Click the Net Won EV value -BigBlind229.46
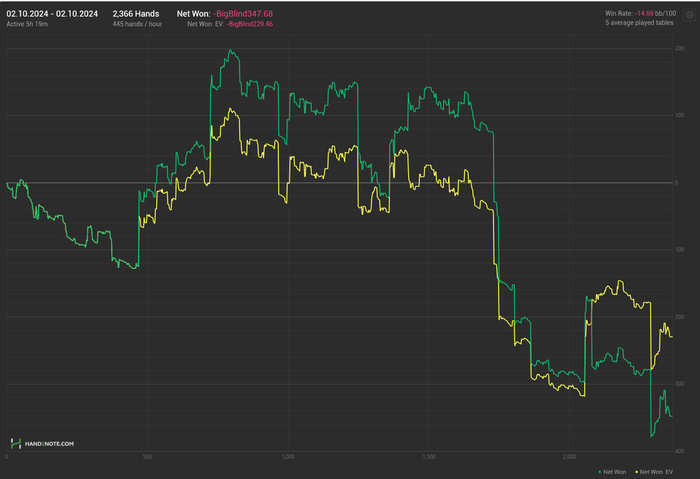This screenshot has height=479, width=700. 250,24
